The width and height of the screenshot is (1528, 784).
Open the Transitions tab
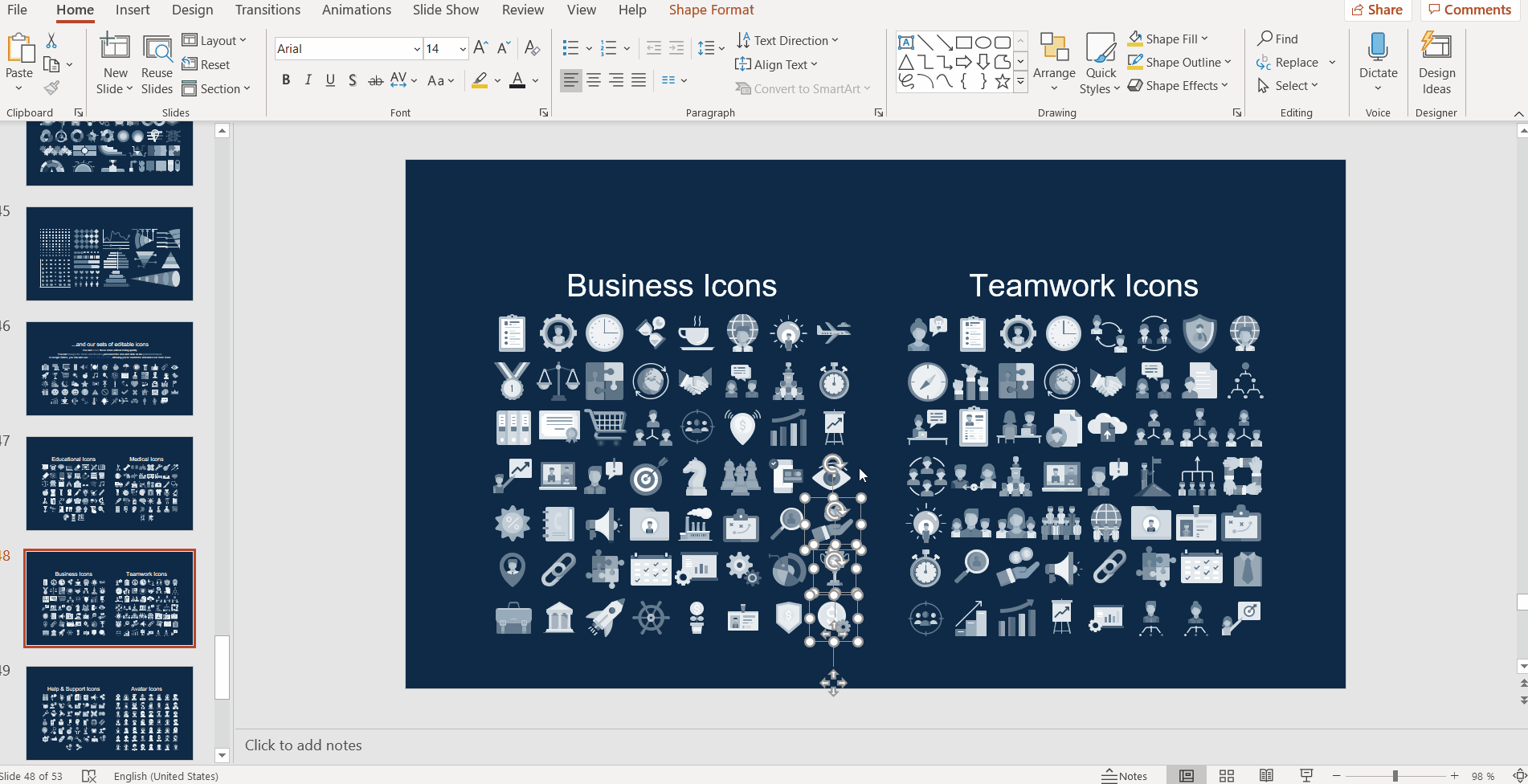[x=268, y=10]
